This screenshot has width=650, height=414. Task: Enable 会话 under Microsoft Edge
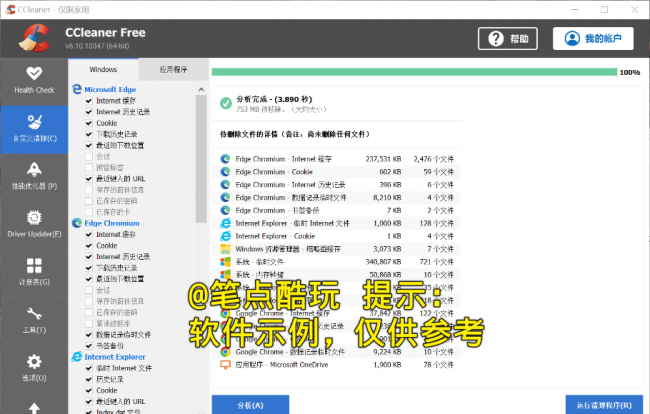coord(89,157)
